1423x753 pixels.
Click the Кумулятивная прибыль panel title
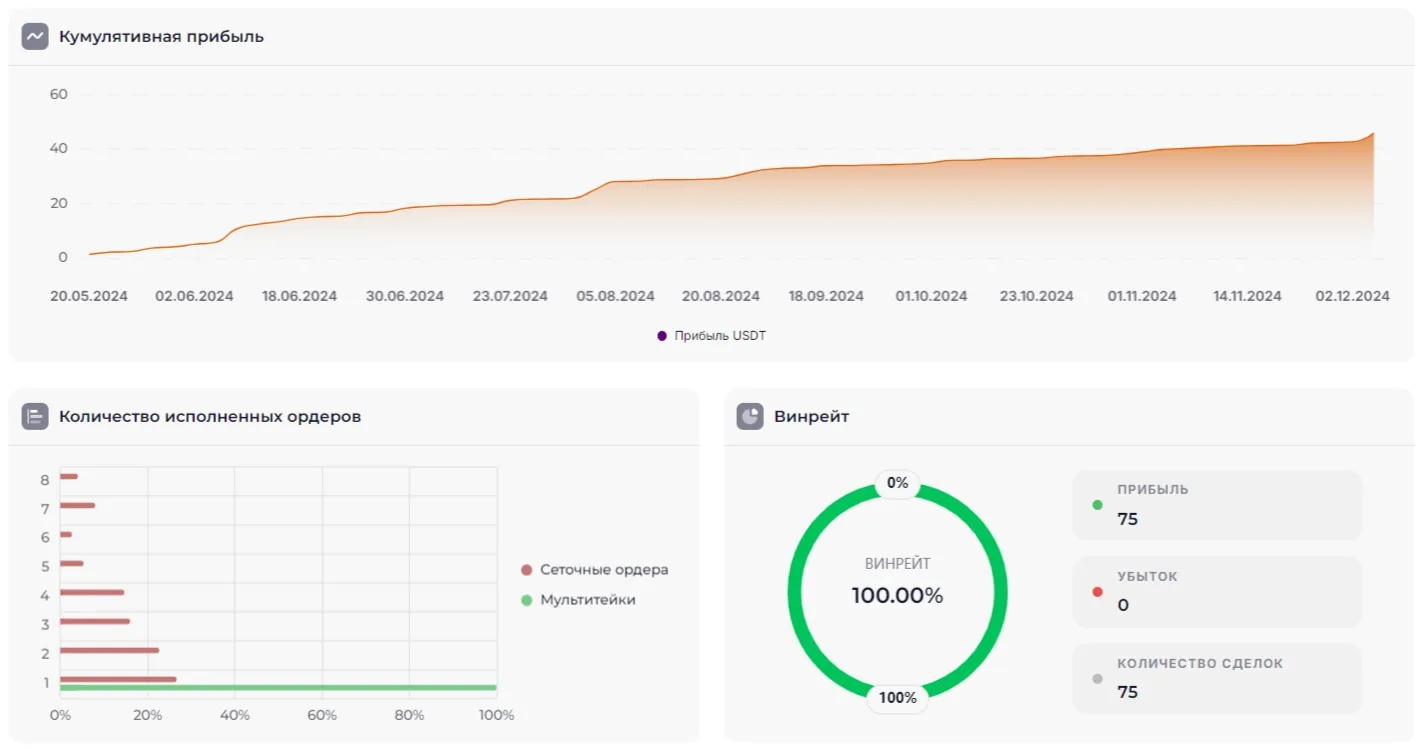(161, 37)
